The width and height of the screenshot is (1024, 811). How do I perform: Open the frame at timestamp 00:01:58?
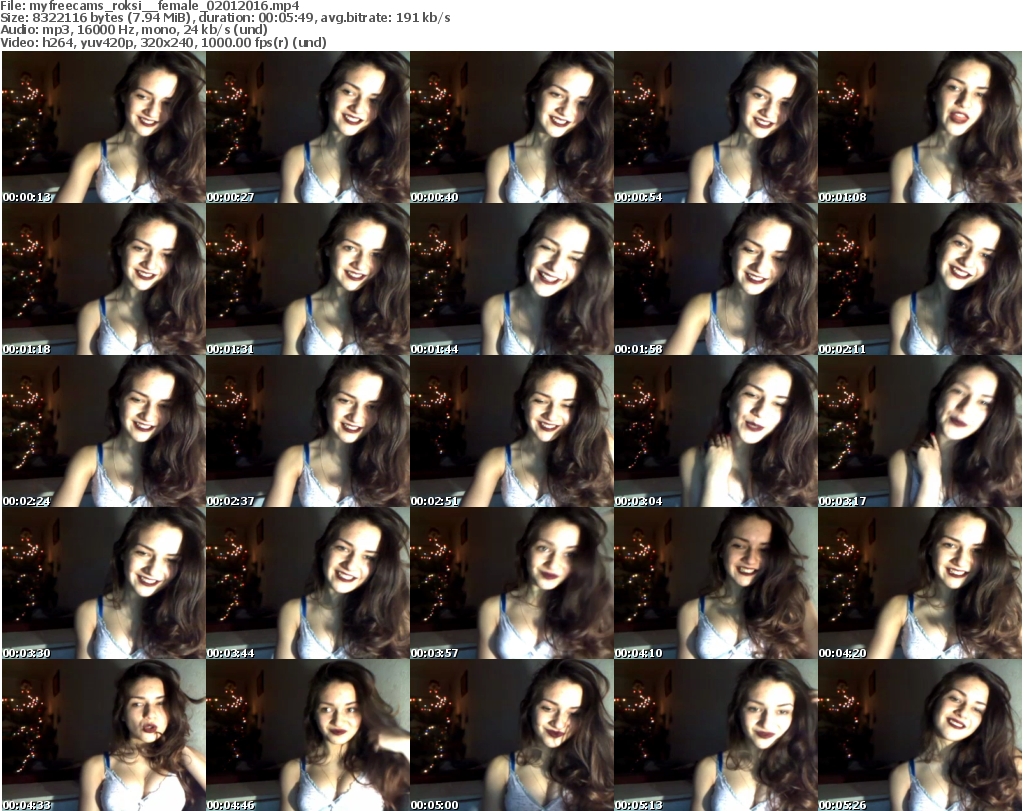[x=716, y=279]
